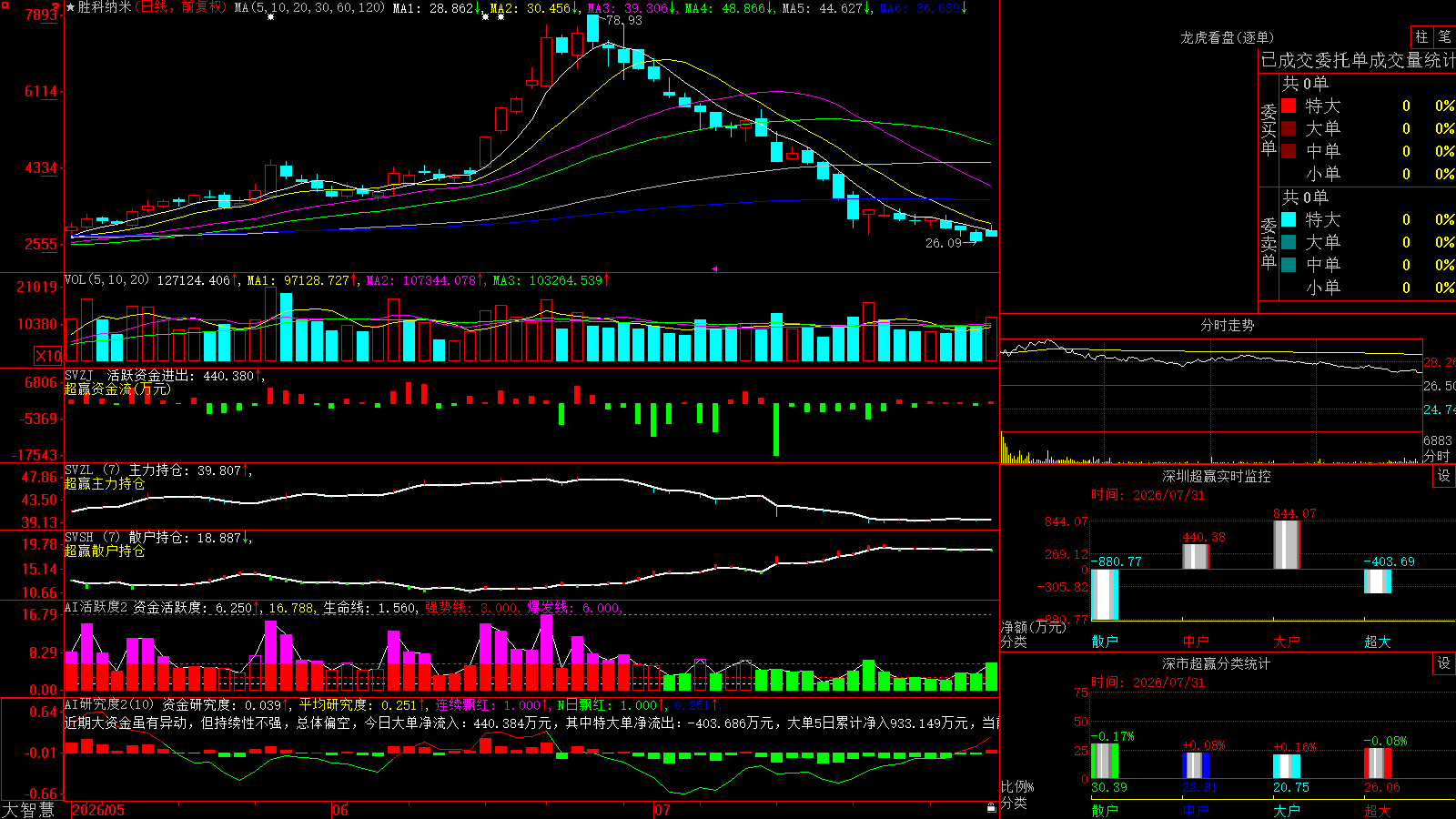The height and width of the screenshot is (819, 1456).
Task: Click the scrolling 近期大资金虽有异动 commentary text
Action: coord(531,723)
